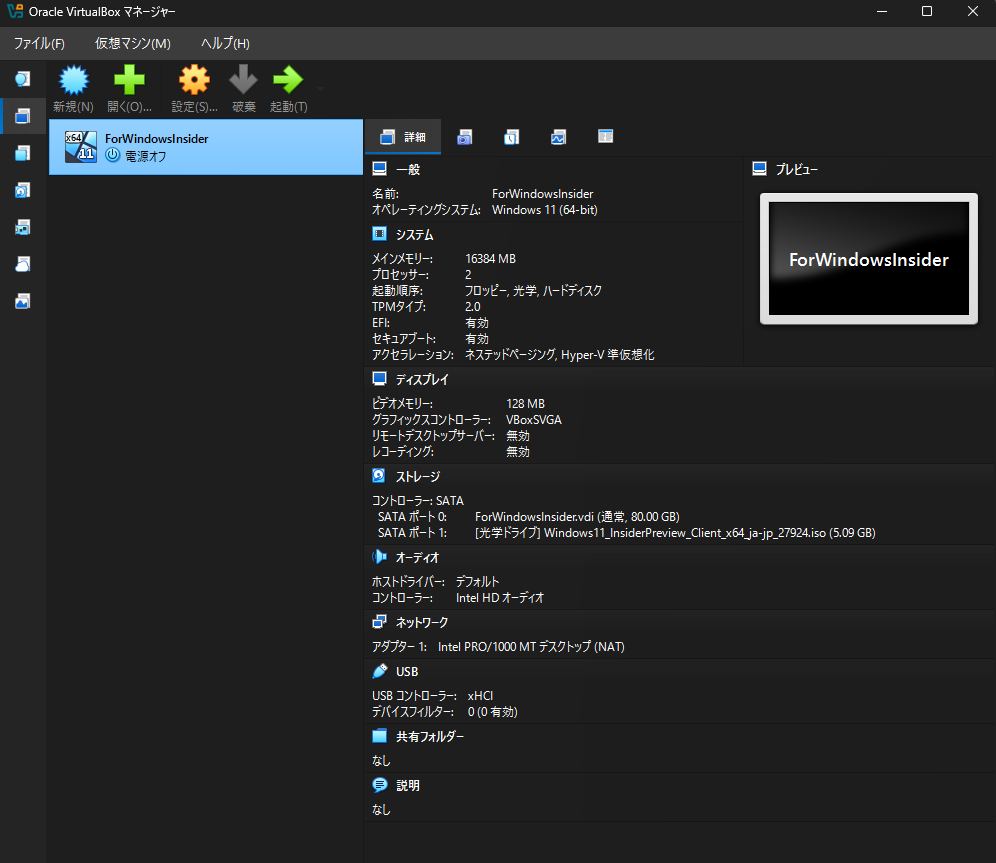Click the 16384 MB main memory value
Image resolution: width=996 pixels, height=863 pixels.
(x=490, y=258)
